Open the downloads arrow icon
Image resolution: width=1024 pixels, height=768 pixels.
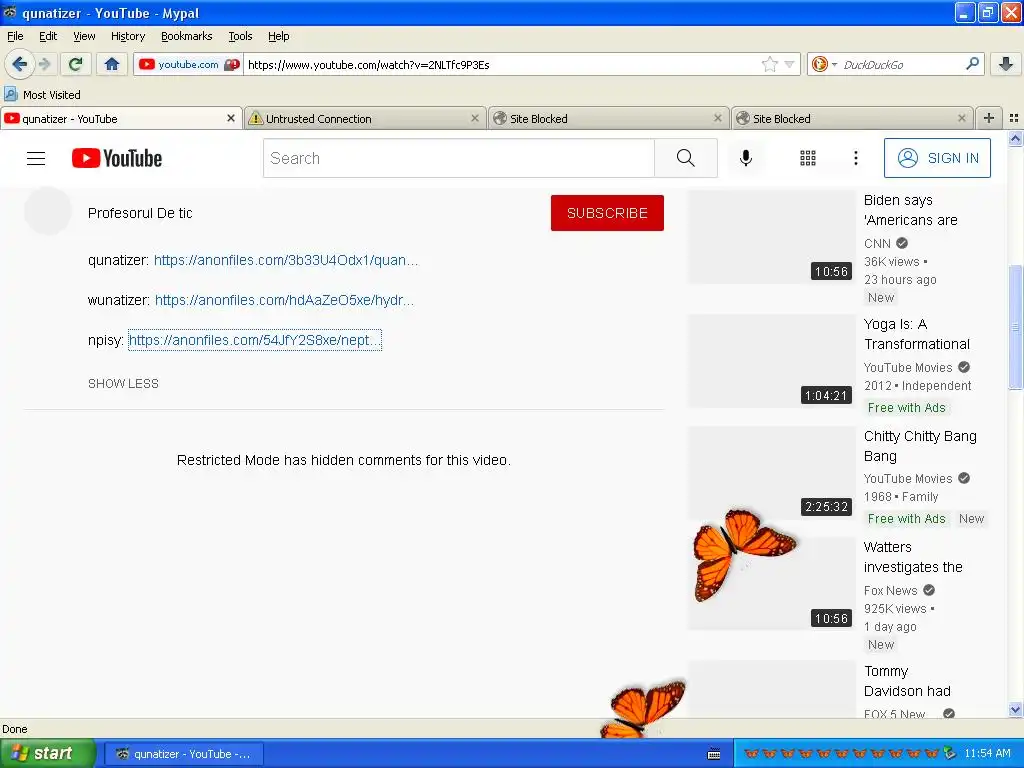tap(1006, 64)
